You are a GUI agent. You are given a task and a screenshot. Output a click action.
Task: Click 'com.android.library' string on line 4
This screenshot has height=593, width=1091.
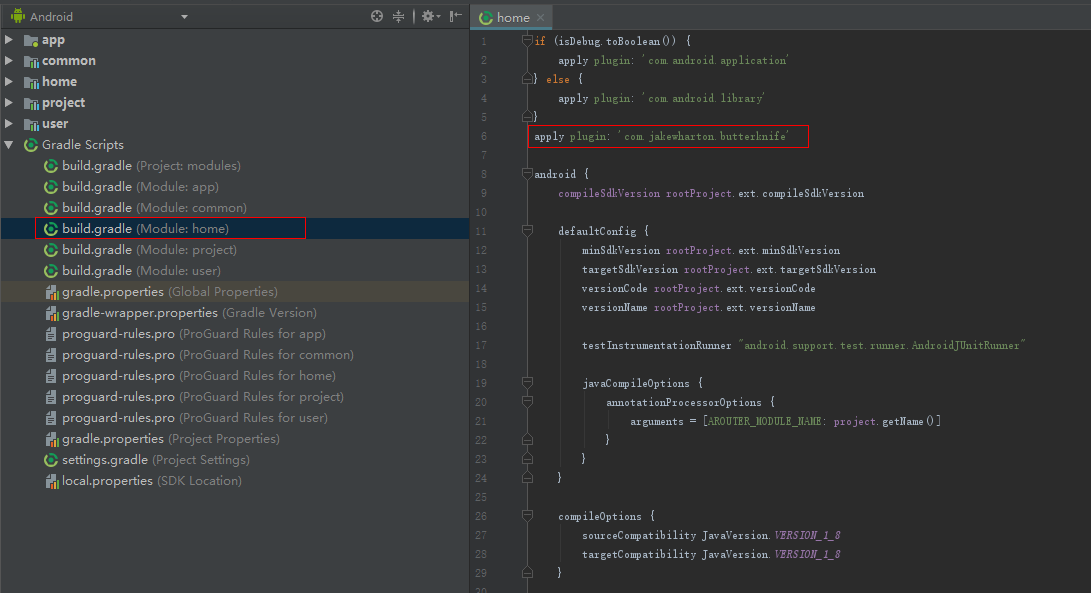tap(703, 98)
